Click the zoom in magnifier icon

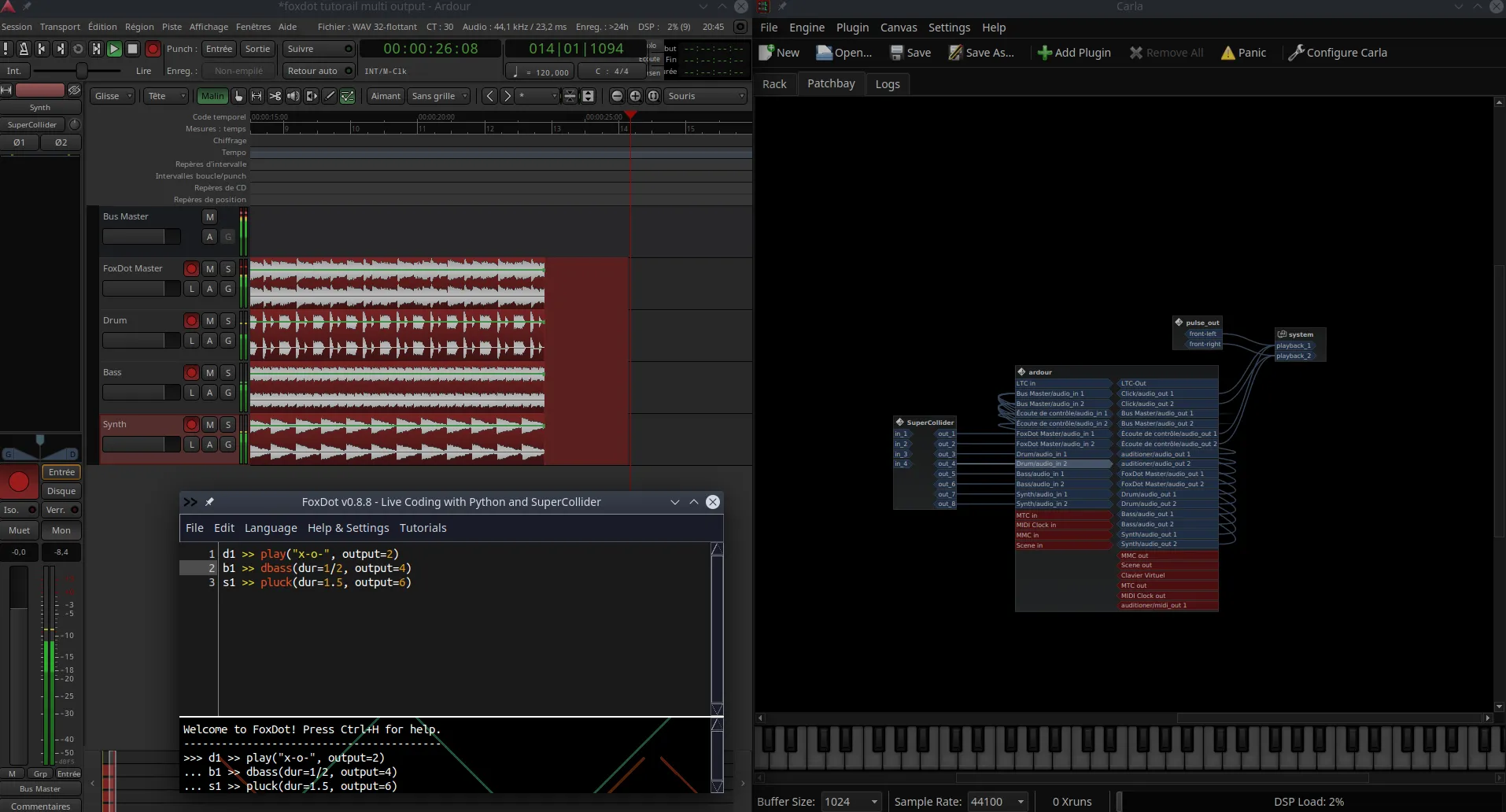635,96
